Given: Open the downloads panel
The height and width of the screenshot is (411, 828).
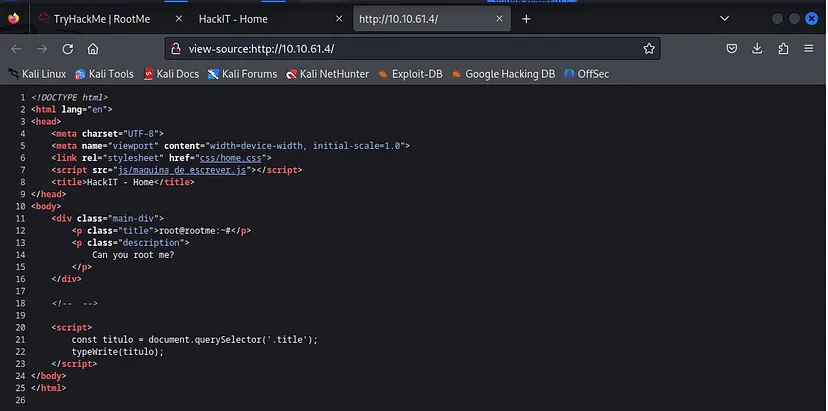Looking at the screenshot, I should pos(757,48).
